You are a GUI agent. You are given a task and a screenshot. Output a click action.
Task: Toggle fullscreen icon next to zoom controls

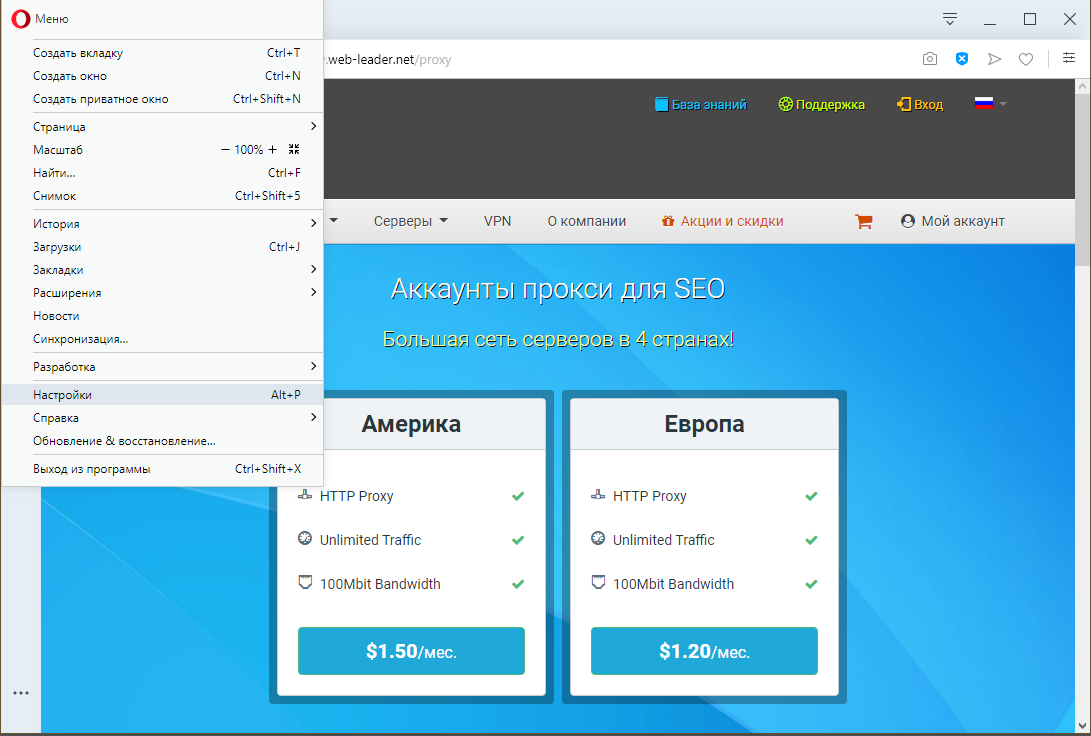click(294, 149)
